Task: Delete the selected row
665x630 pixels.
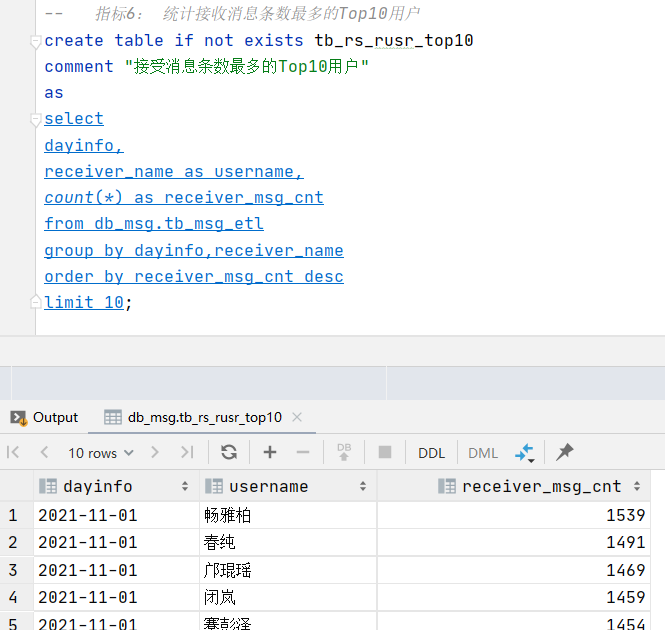Action: pyautogui.click(x=303, y=452)
